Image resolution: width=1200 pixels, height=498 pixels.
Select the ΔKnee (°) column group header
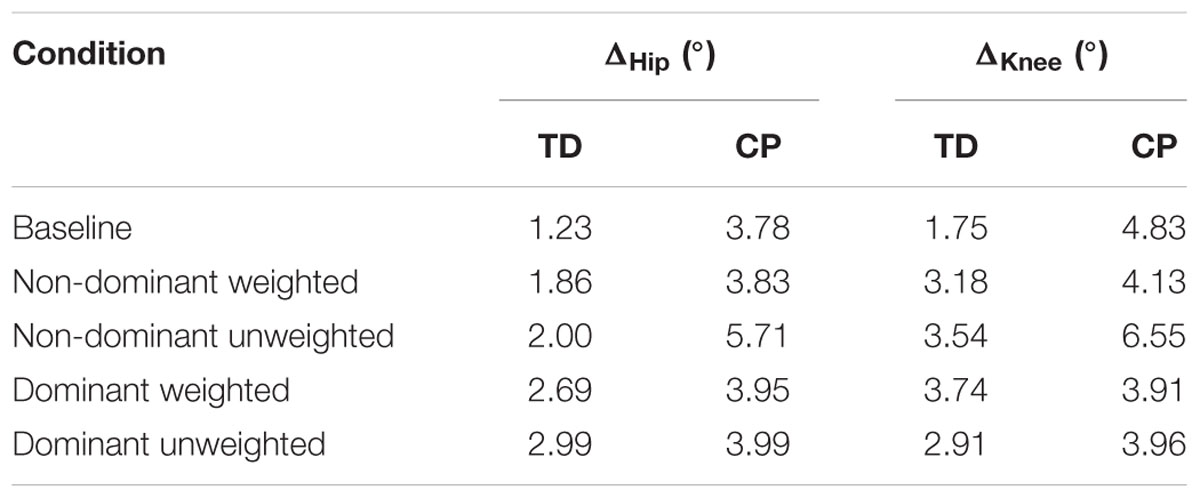pos(1043,57)
